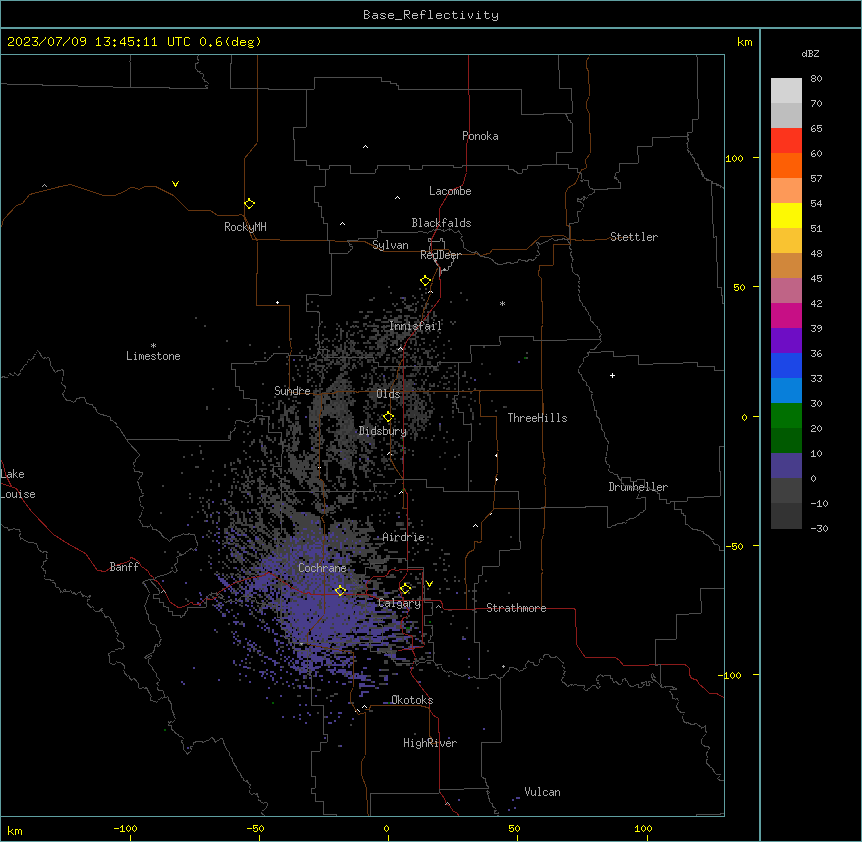Select the yellow diamond marker below Cochrane
The width and height of the screenshot is (862, 842).
pos(340,590)
